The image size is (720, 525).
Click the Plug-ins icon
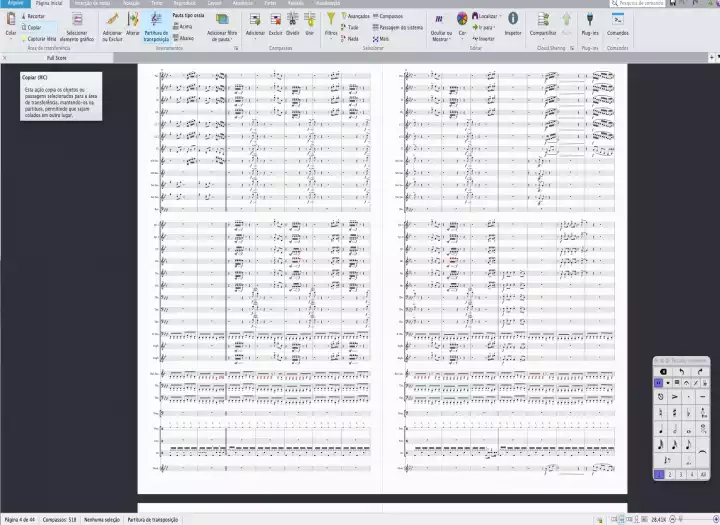coord(588,20)
